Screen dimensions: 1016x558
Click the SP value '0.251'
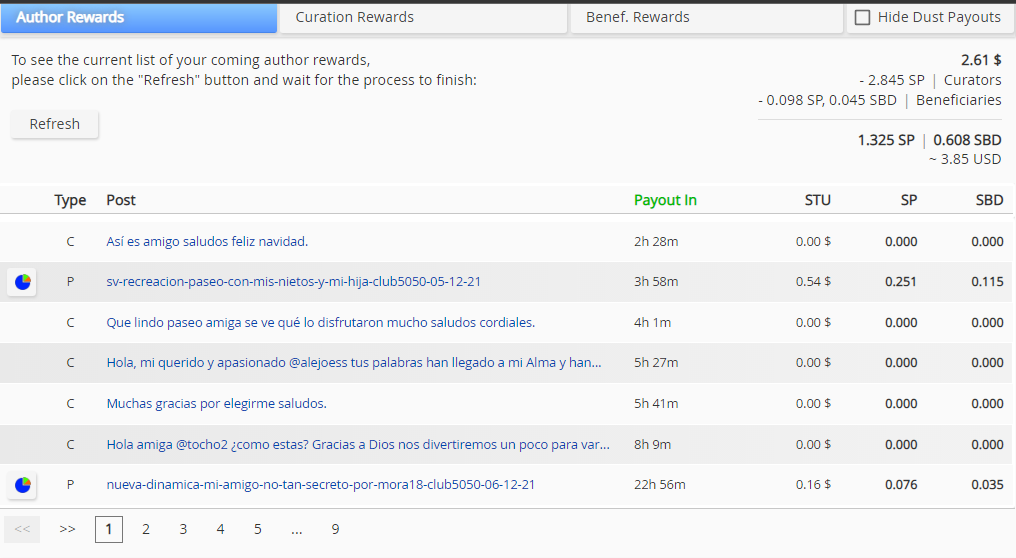pos(901,282)
